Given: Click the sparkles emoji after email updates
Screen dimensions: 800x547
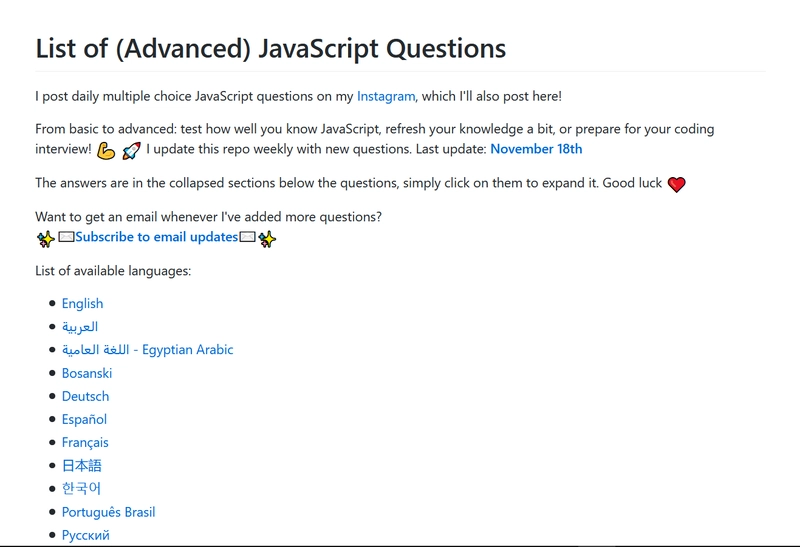Looking at the screenshot, I should tap(267, 239).
